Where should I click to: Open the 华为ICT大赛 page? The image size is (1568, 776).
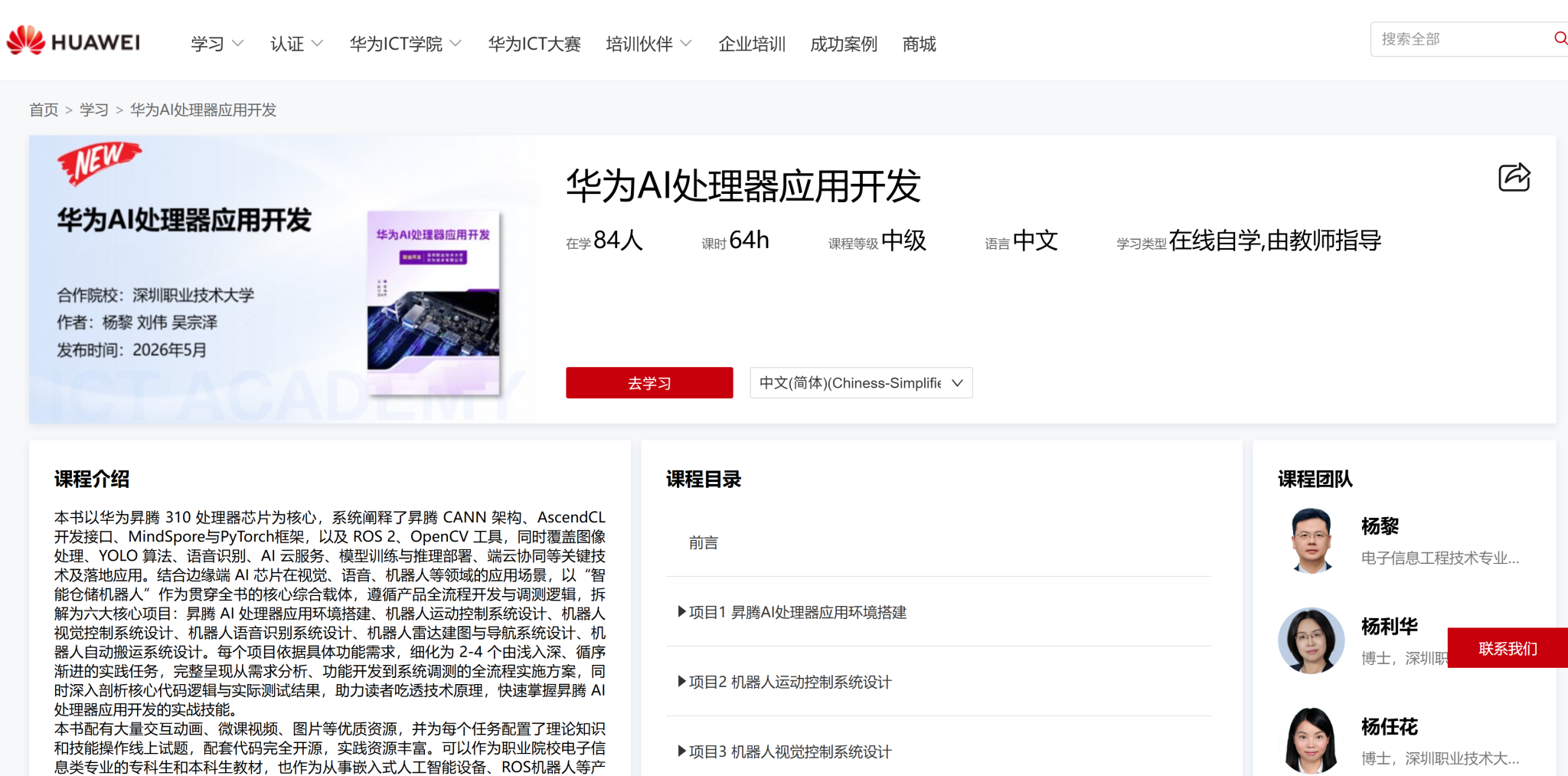(534, 44)
